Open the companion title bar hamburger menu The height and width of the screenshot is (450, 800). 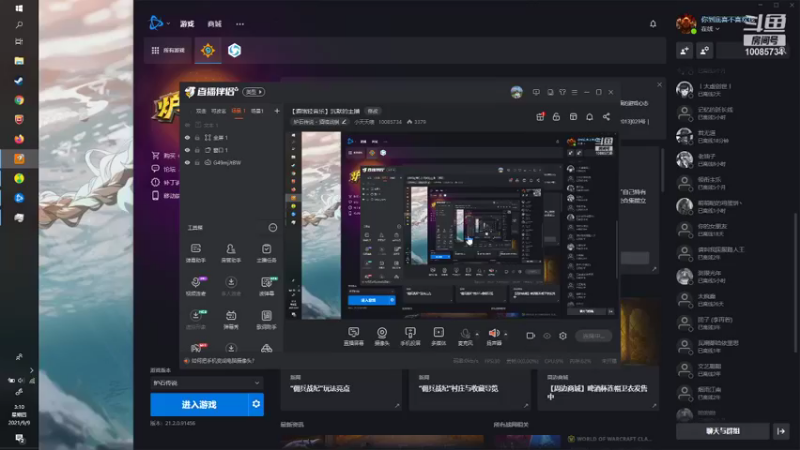click(574, 92)
